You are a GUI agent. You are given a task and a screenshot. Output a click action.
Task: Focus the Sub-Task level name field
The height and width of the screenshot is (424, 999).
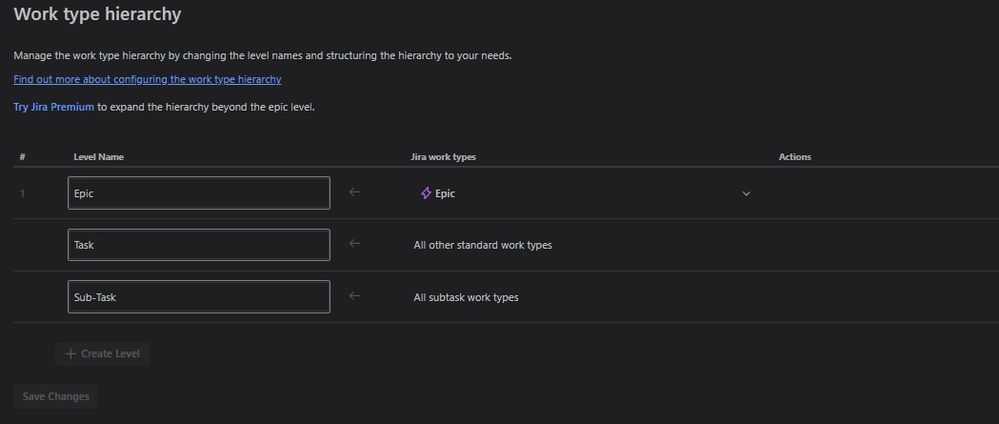pos(199,297)
